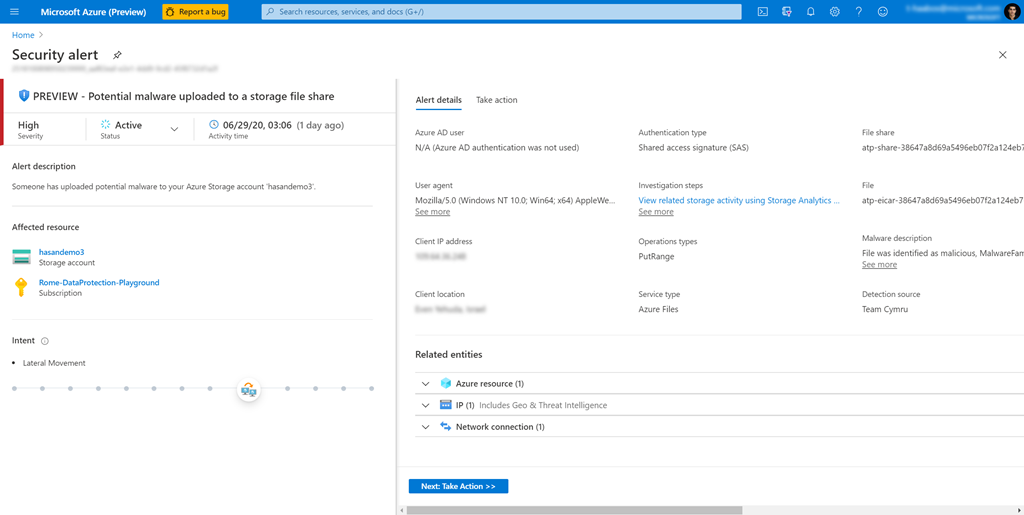
Task: Click the Lateral Movement kill chain marker
Action: tap(249, 389)
